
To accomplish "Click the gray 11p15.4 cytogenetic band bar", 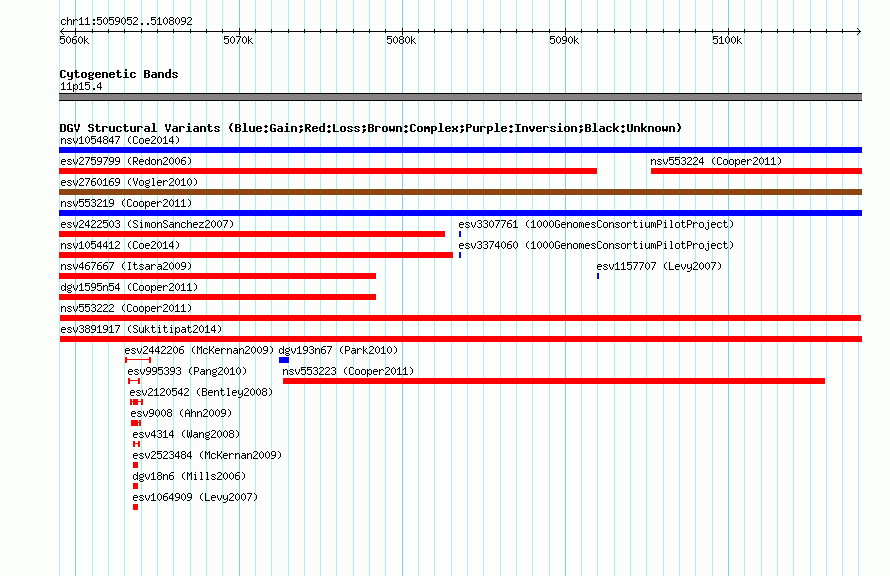I will tap(460, 97).
